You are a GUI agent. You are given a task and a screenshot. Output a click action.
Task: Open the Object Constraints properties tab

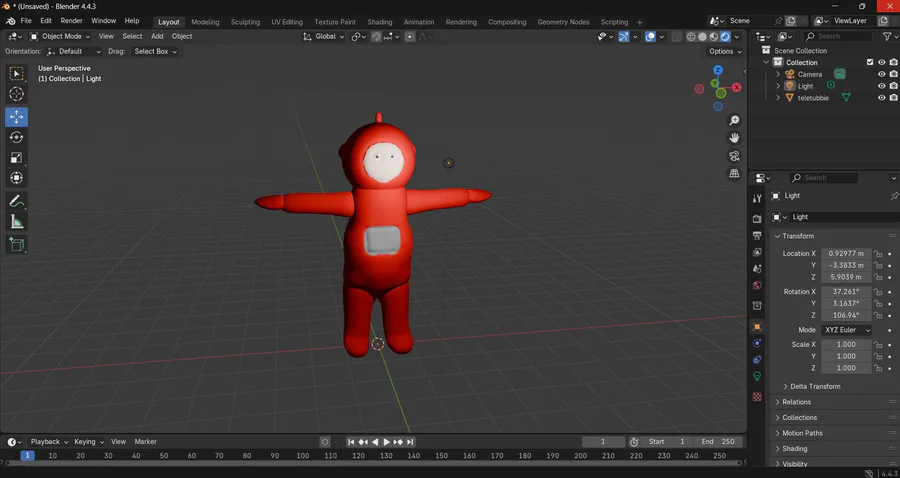point(757,360)
